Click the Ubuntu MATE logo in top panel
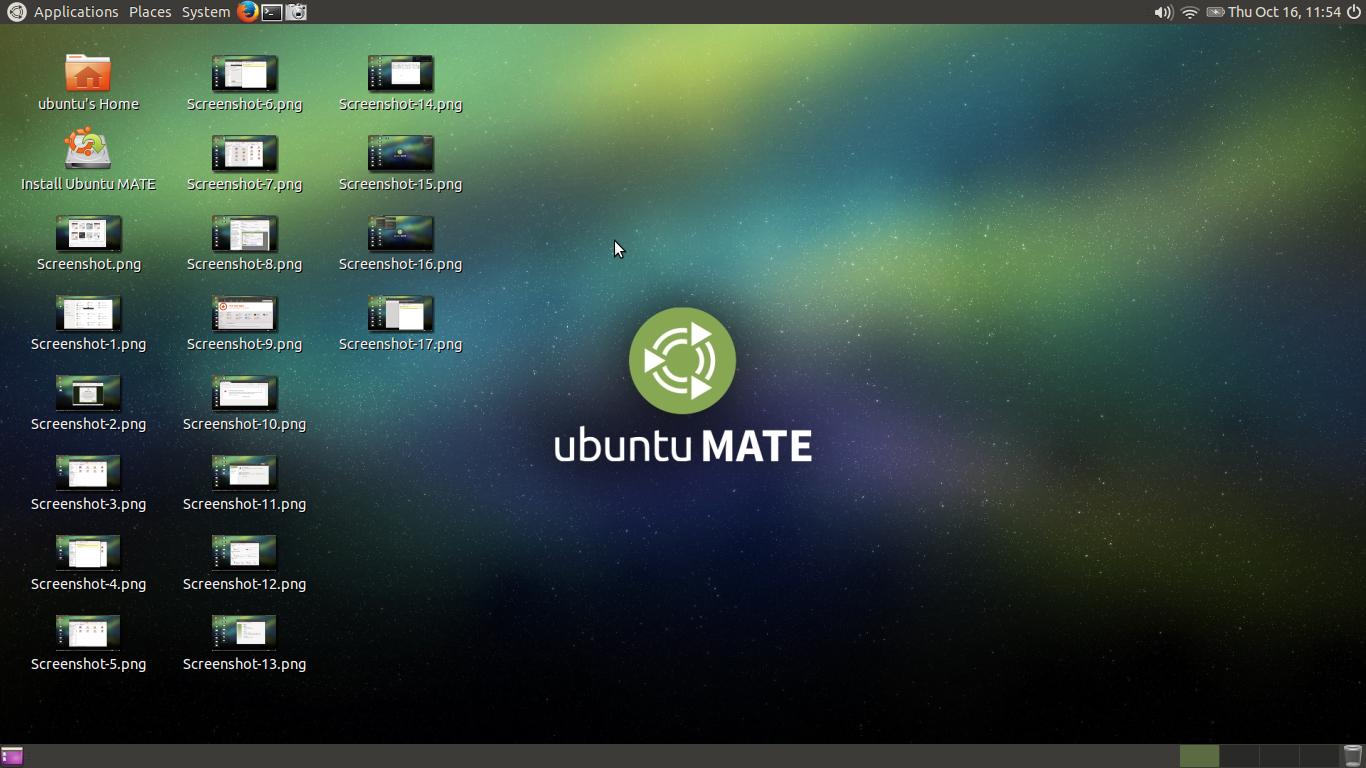 tap(16, 12)
